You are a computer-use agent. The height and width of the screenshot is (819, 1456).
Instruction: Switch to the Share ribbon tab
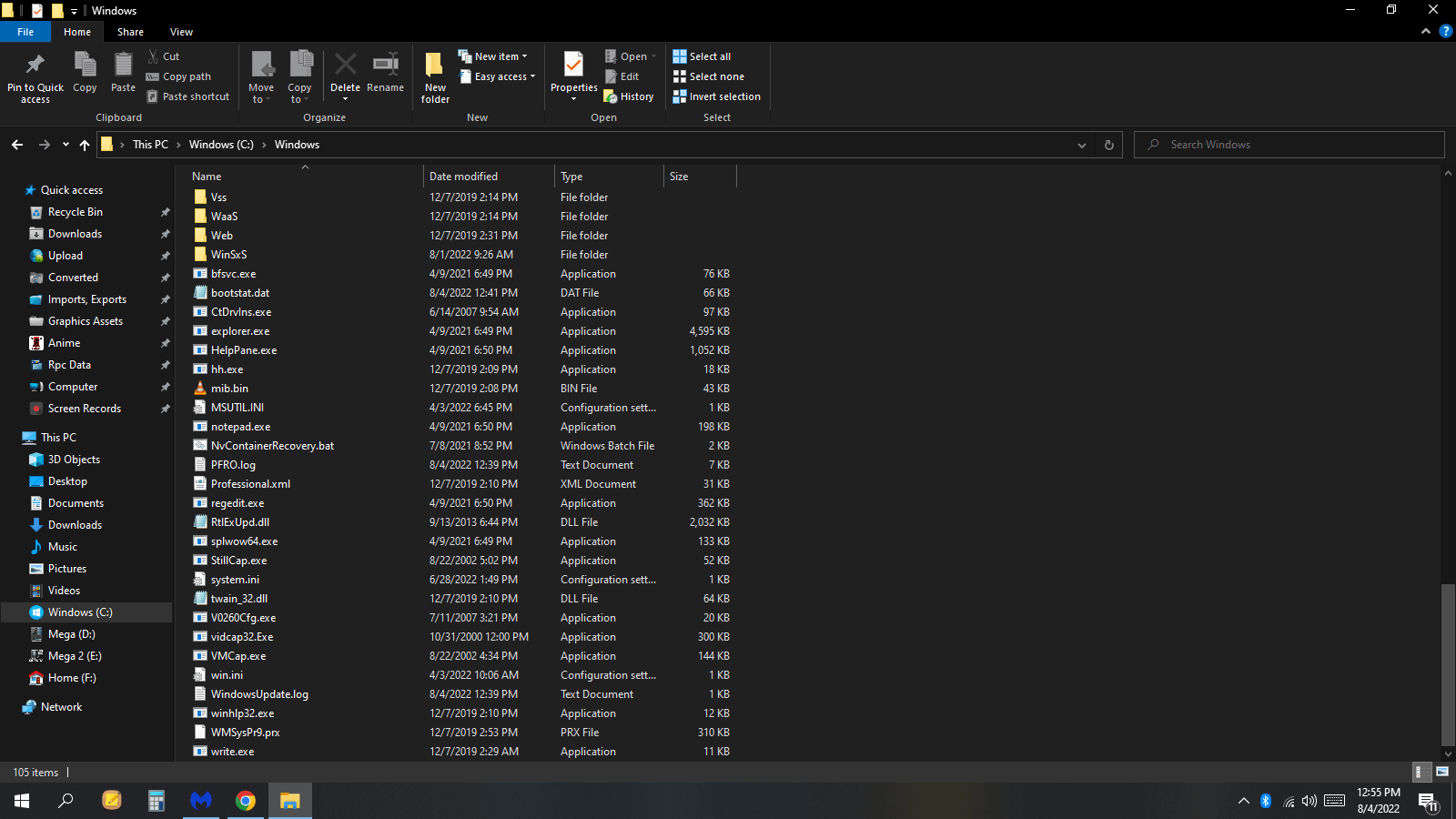(130, 32)
